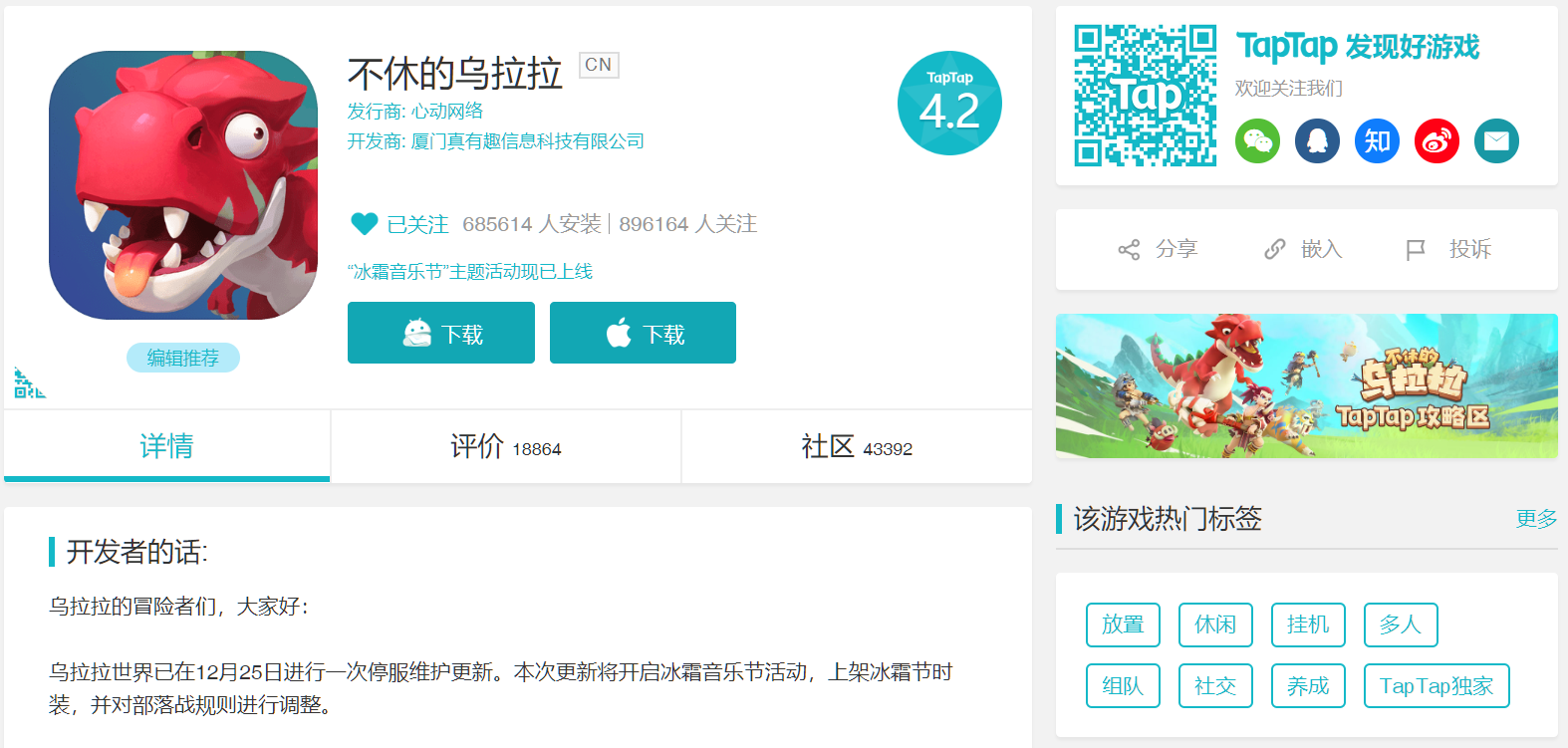Select the 组队 tag
The height and width of the screenshot is (748, 1568).
[x=1123, y=685]
